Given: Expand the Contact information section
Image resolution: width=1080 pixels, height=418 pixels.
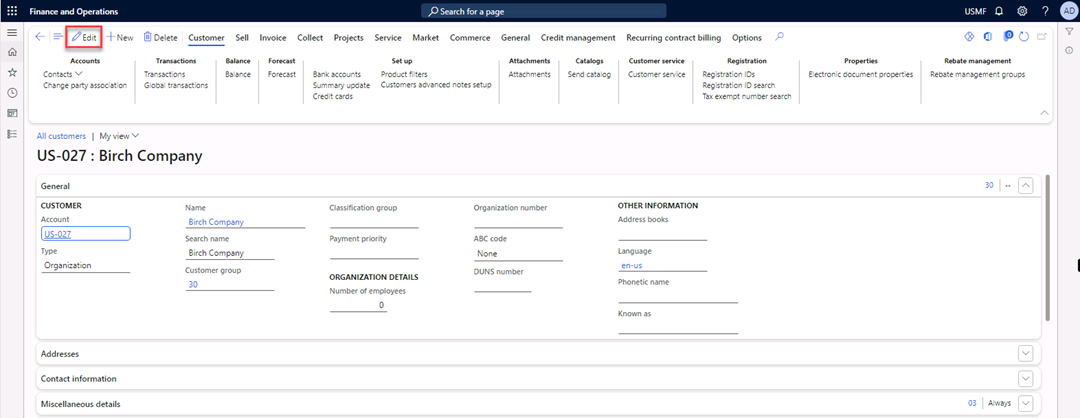Looking at the screenshot, I should click(x=1026, y=379).
